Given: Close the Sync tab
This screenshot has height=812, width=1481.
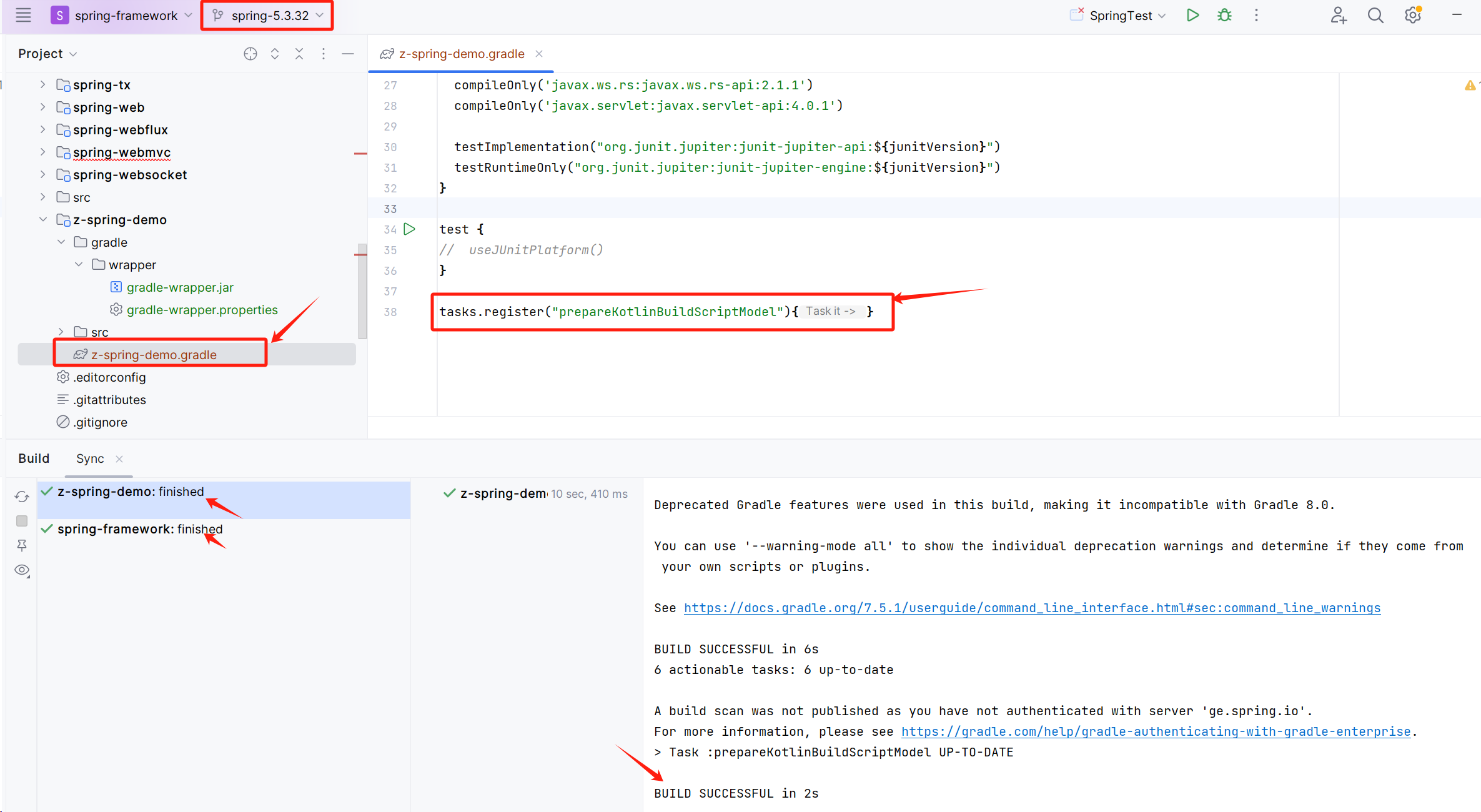Looking at the screenshot, I should point(119,459).
